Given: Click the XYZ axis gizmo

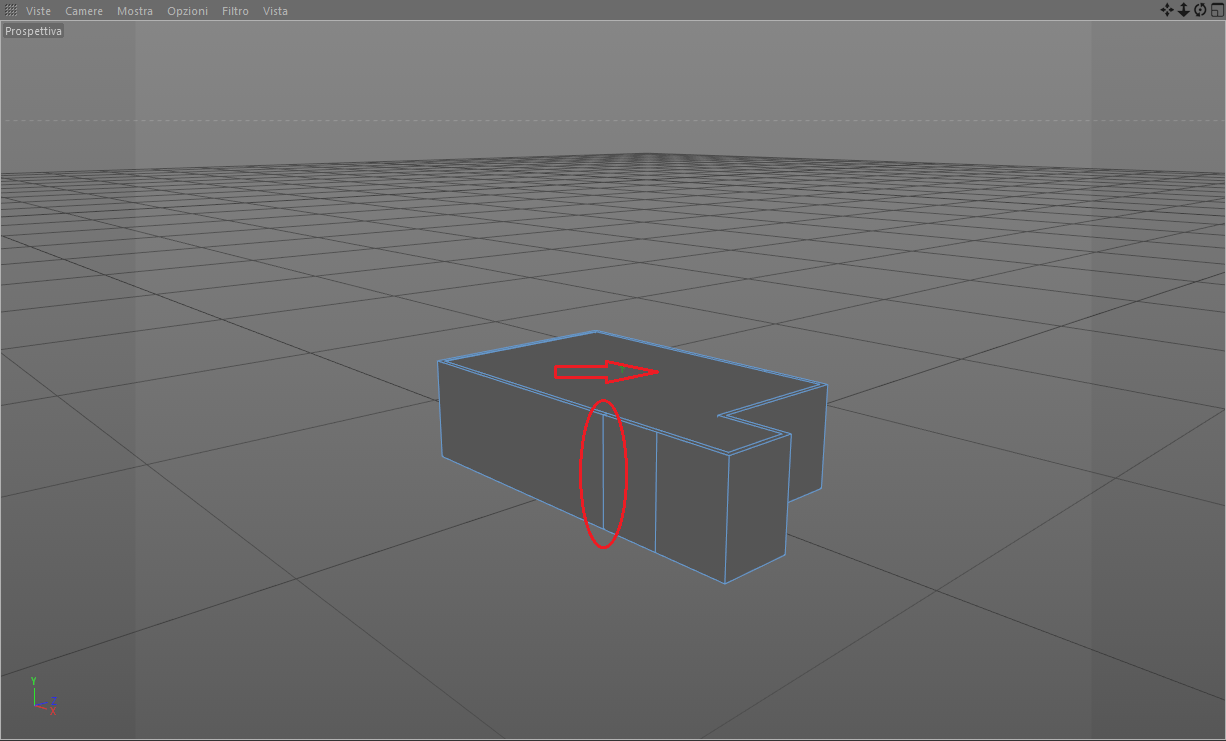Looking at the screenshot, I should click(43, 697).
